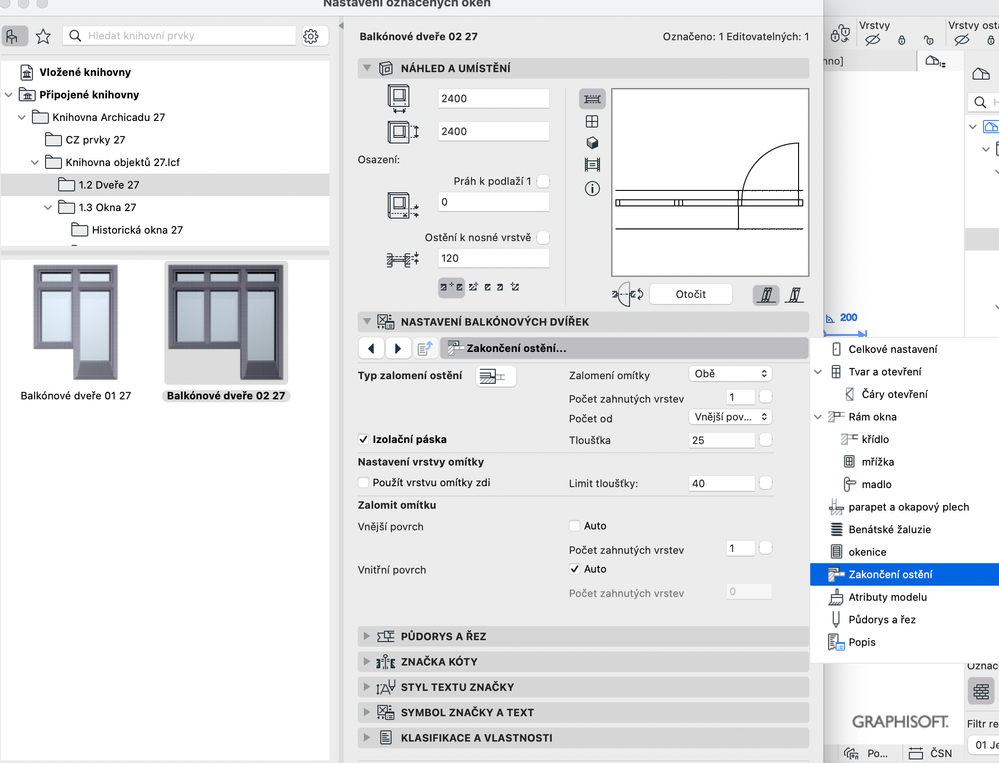999x763 pixels.
Task: Open Historická okna 27 folder
Action: pos(137,230)
